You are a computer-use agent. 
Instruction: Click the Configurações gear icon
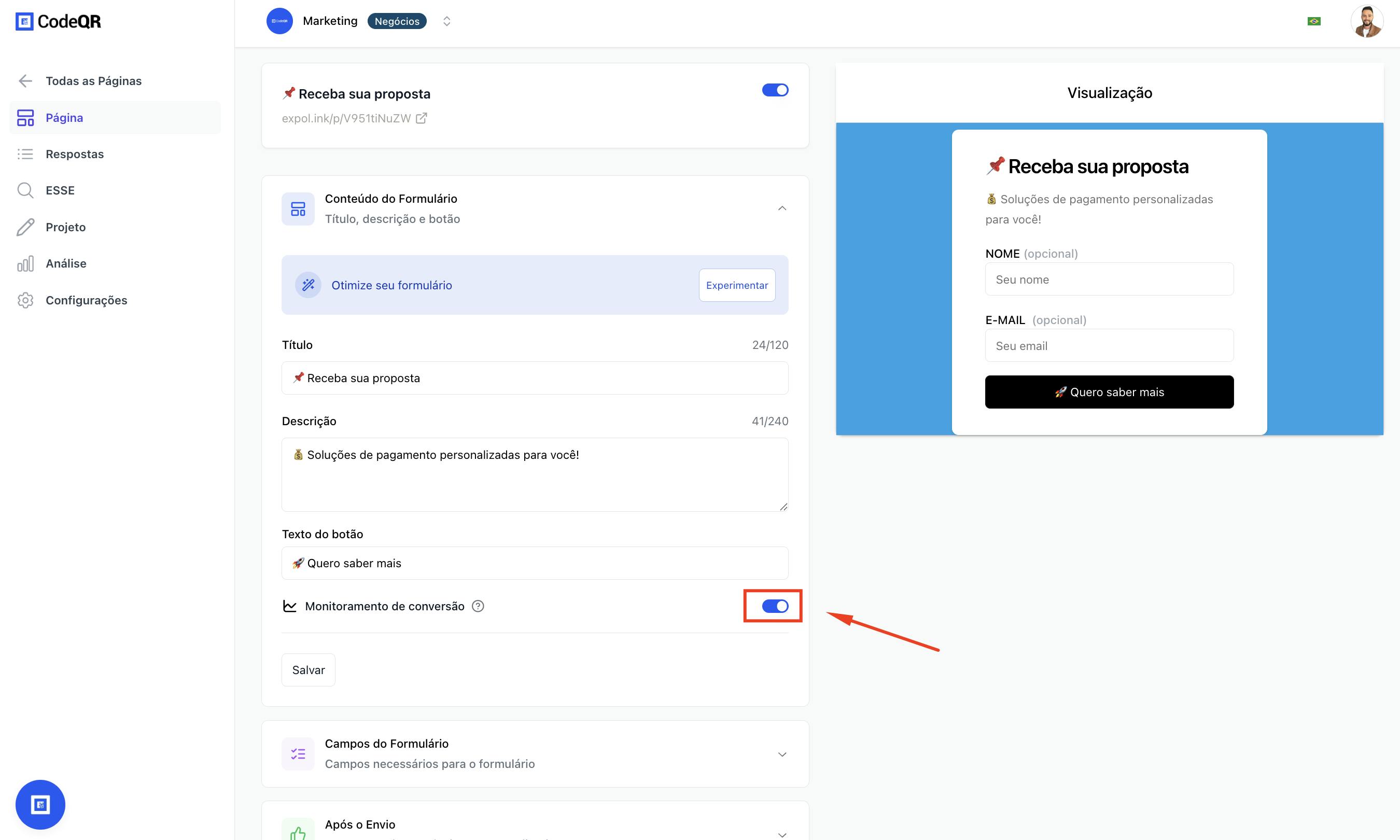(25, 300)
